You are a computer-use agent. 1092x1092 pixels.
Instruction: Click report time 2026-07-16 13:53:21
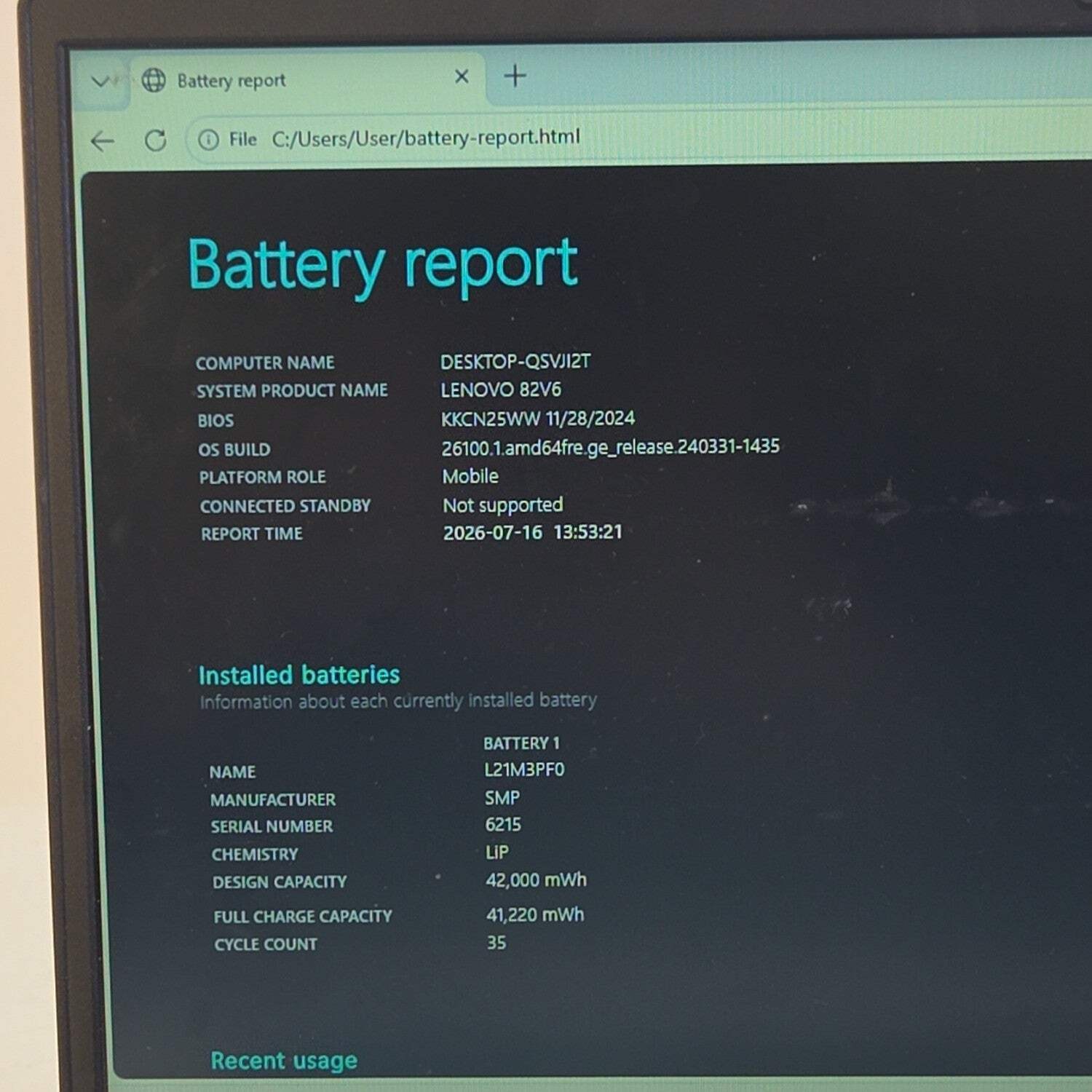(533, 532)
